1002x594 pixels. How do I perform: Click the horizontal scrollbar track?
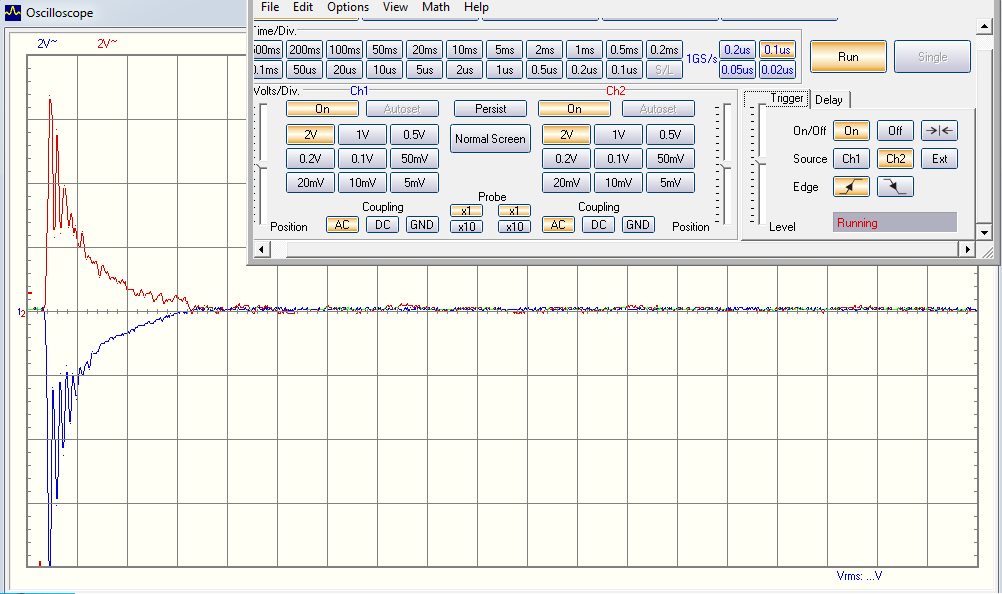click(x=615, y=249)
